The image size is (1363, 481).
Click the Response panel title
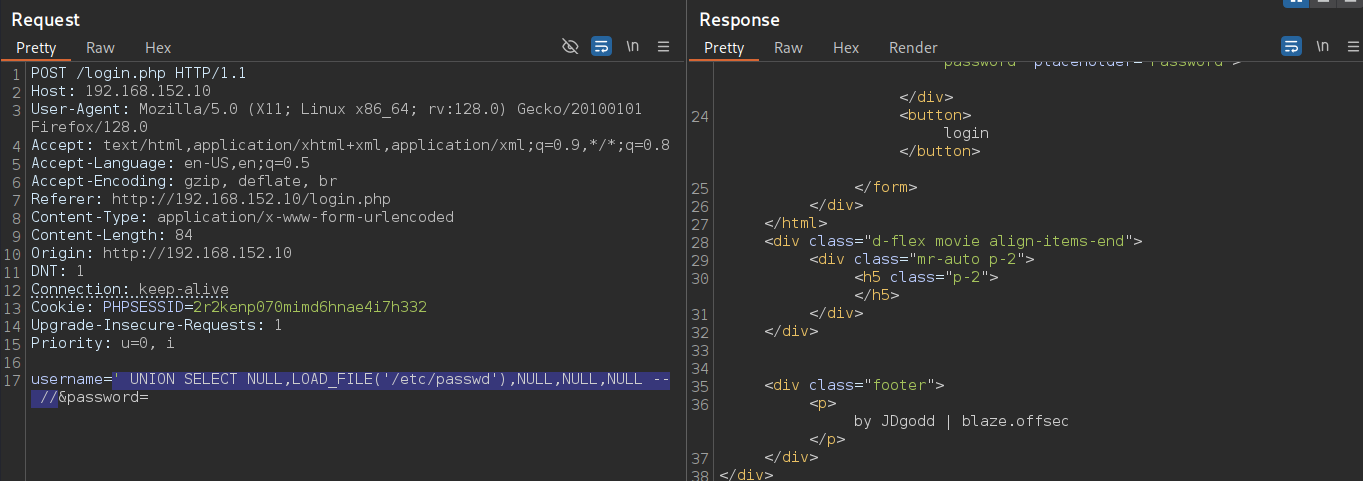pos(739,20)
